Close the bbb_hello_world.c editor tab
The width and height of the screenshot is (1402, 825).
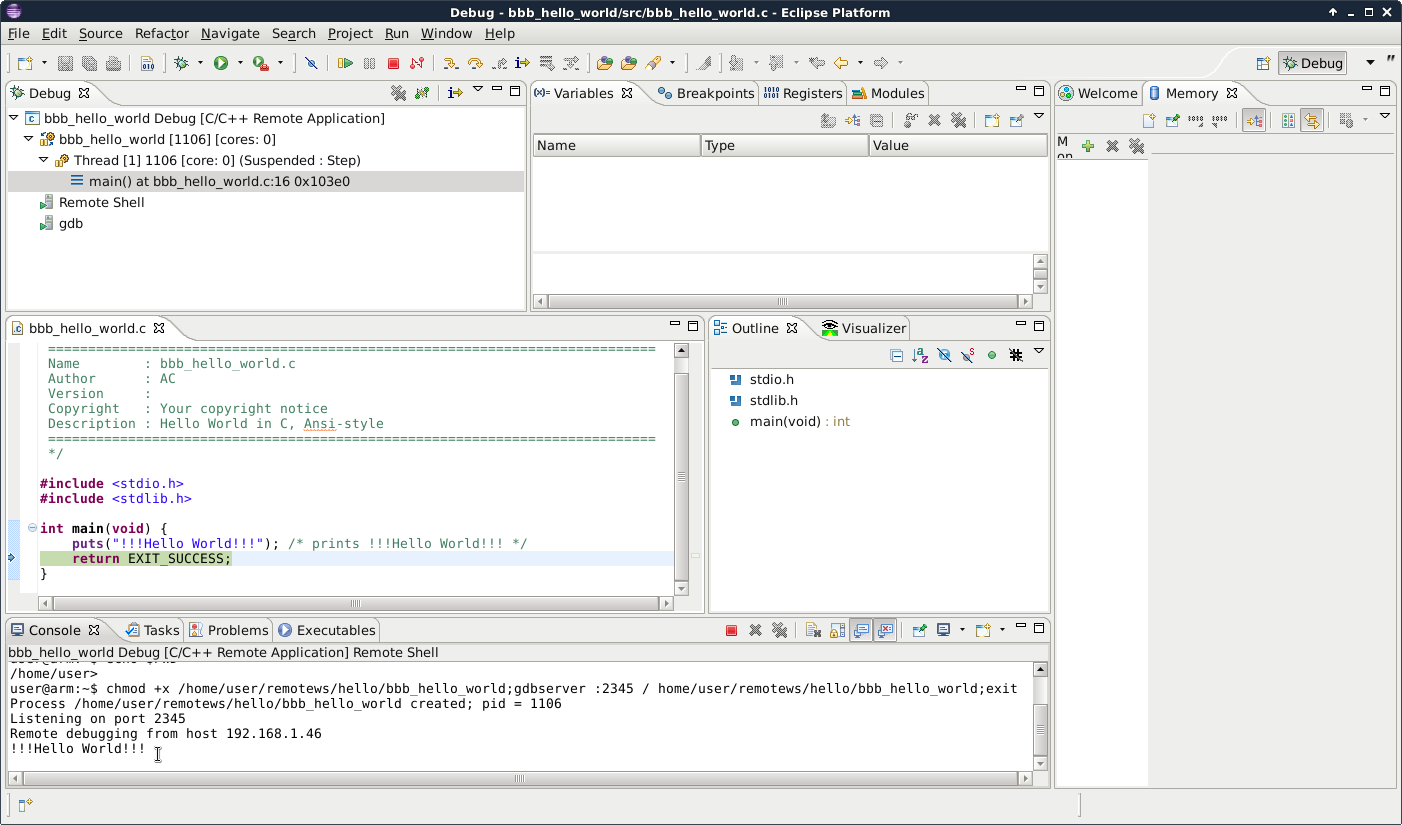tap(158, 328)
